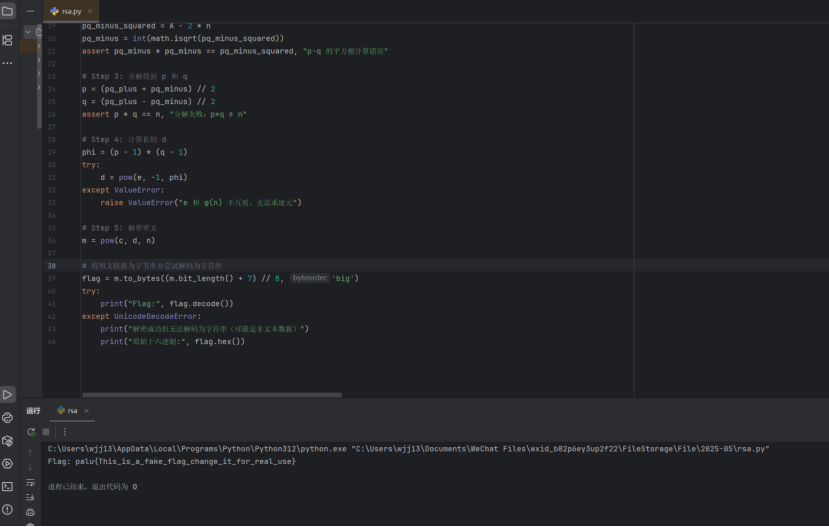Click python.exe path in console output
Viewport: 829px width, 527px height.
(x=197, y=449)
